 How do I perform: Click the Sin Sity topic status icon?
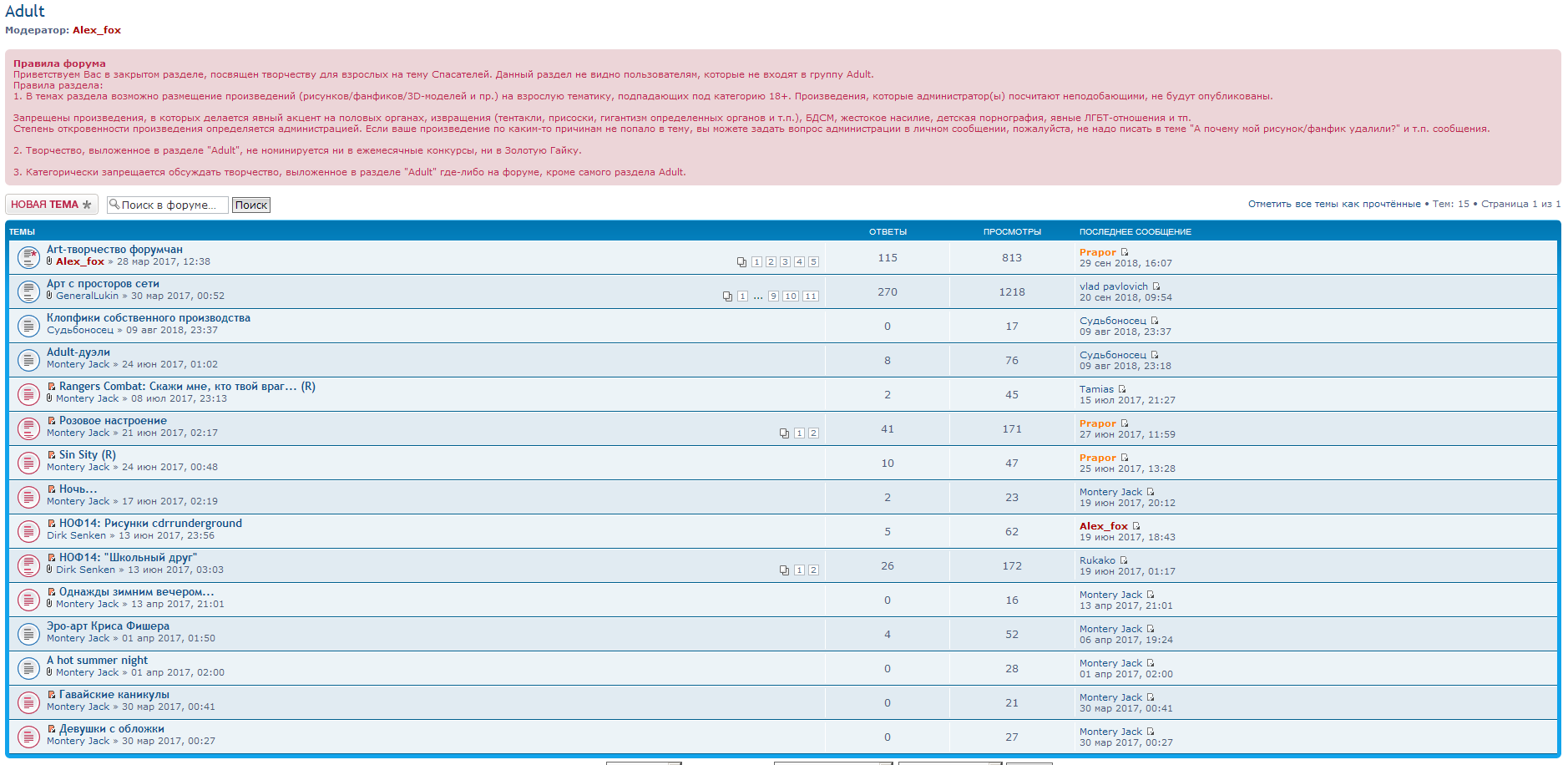point(28,463)
